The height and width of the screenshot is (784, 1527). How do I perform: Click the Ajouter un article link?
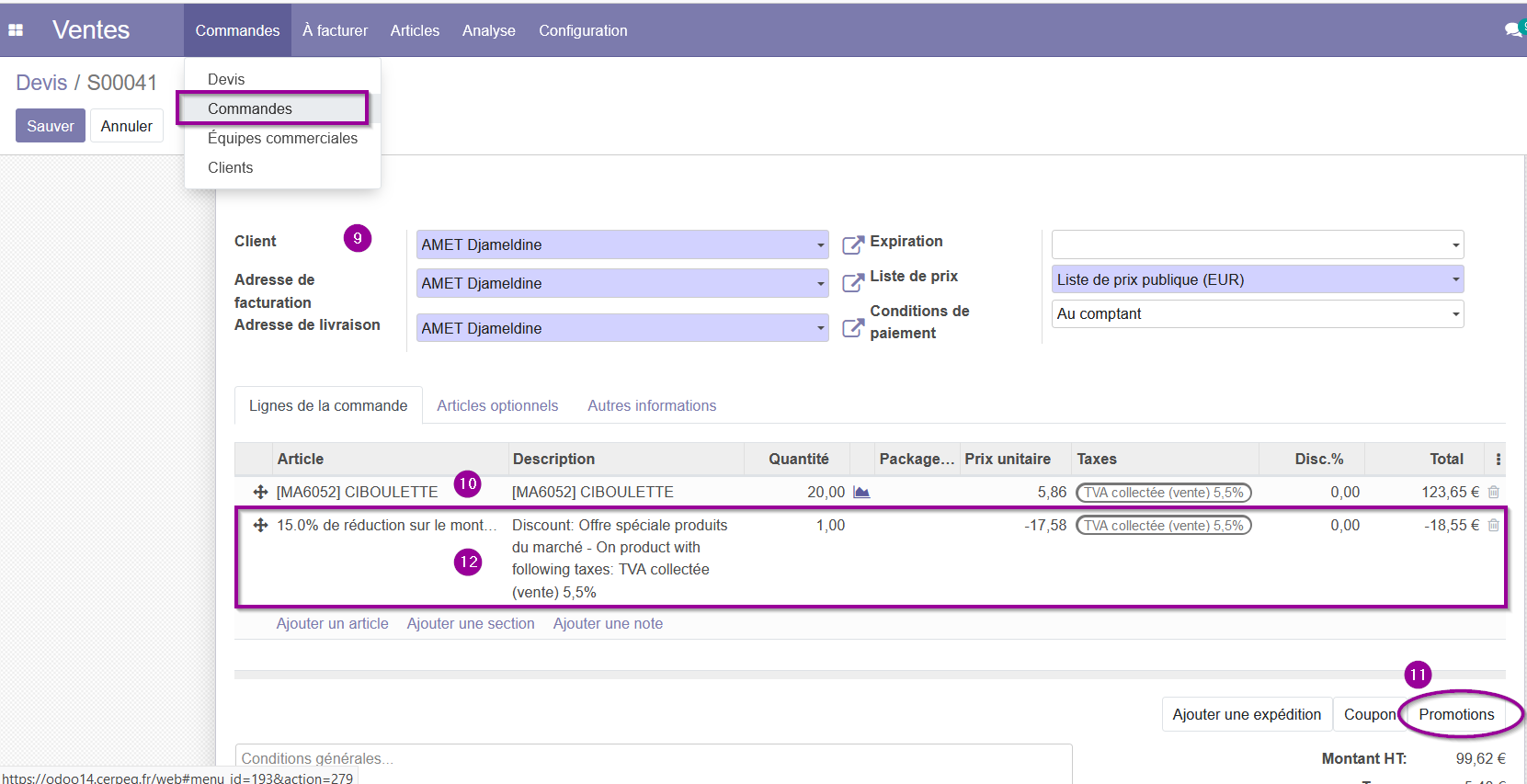[333, 623]
